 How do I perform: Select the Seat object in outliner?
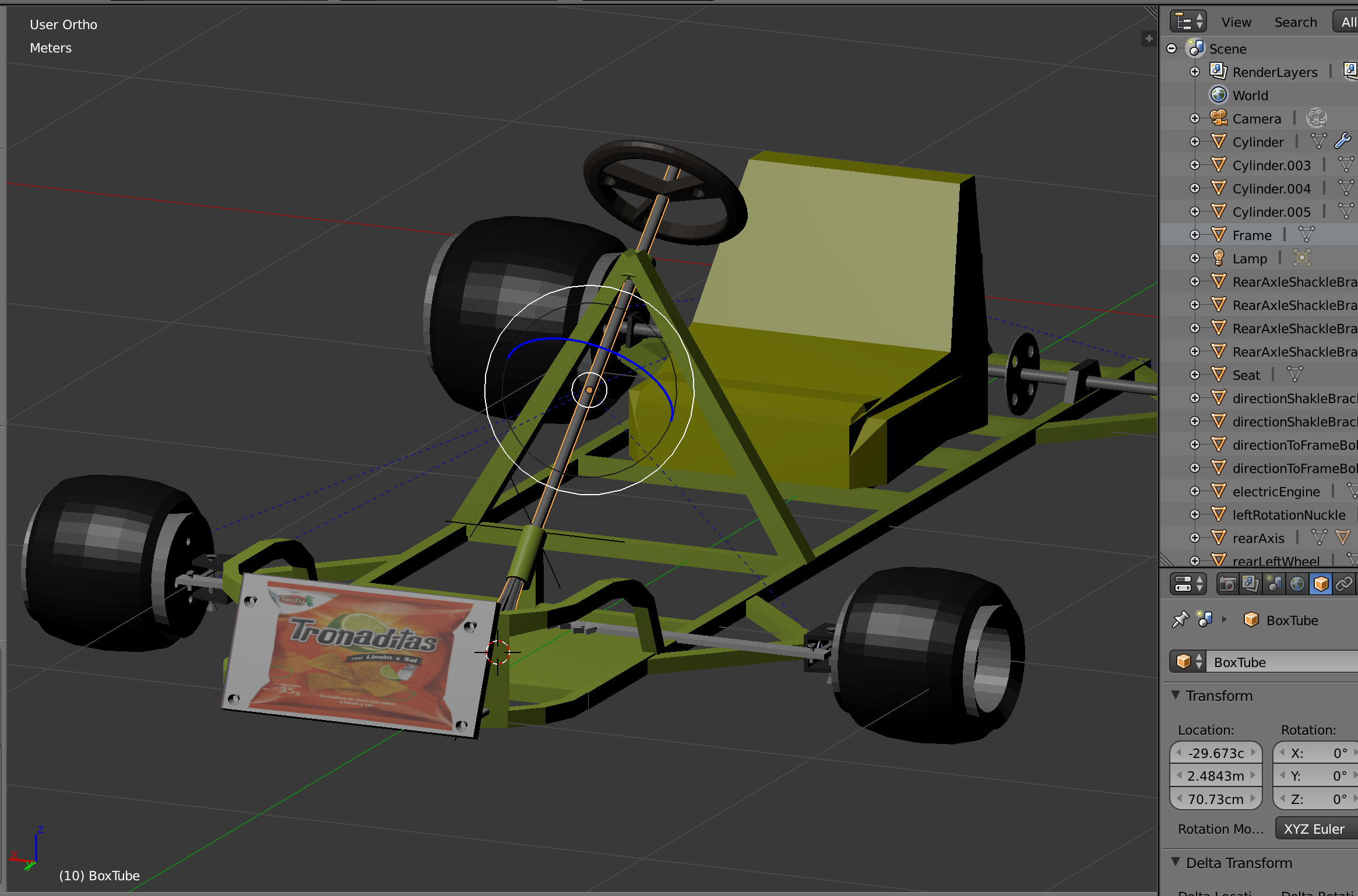pyautogui.click(x=1246, y=375)
